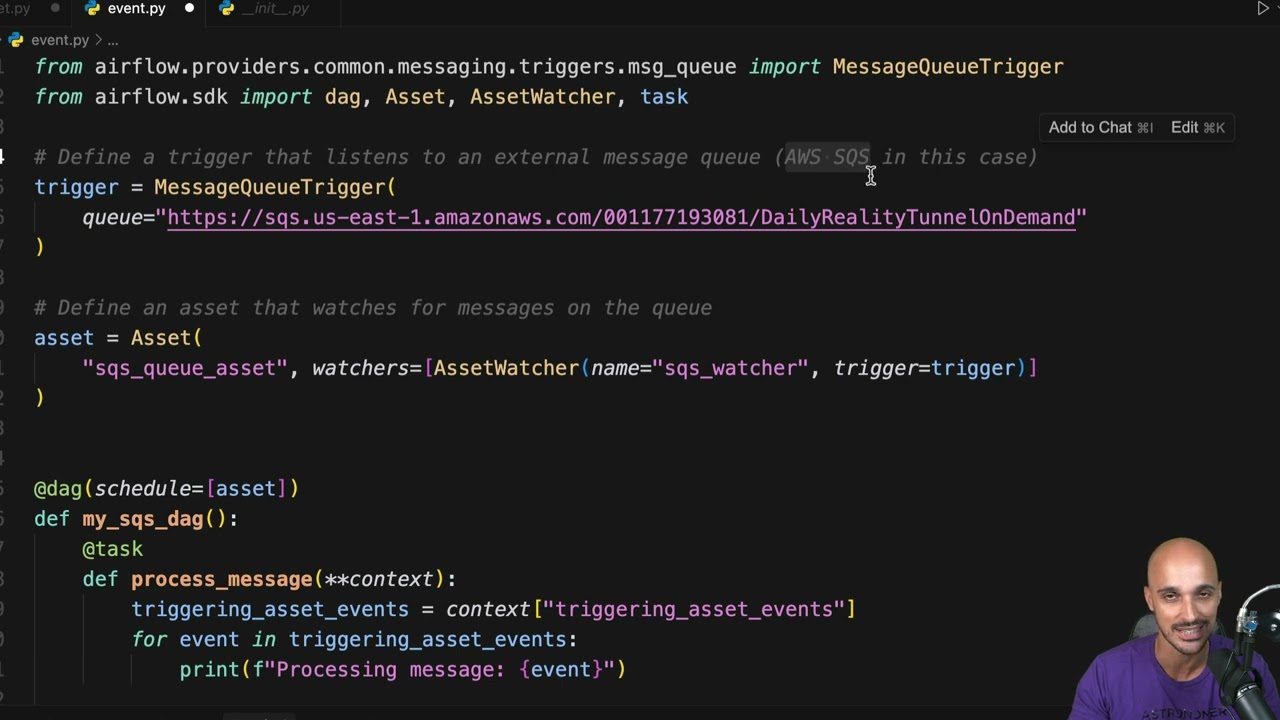Click the "sqs_queue_asset" string
This screenshot has width=1280, height=720.
pos(185,368)
